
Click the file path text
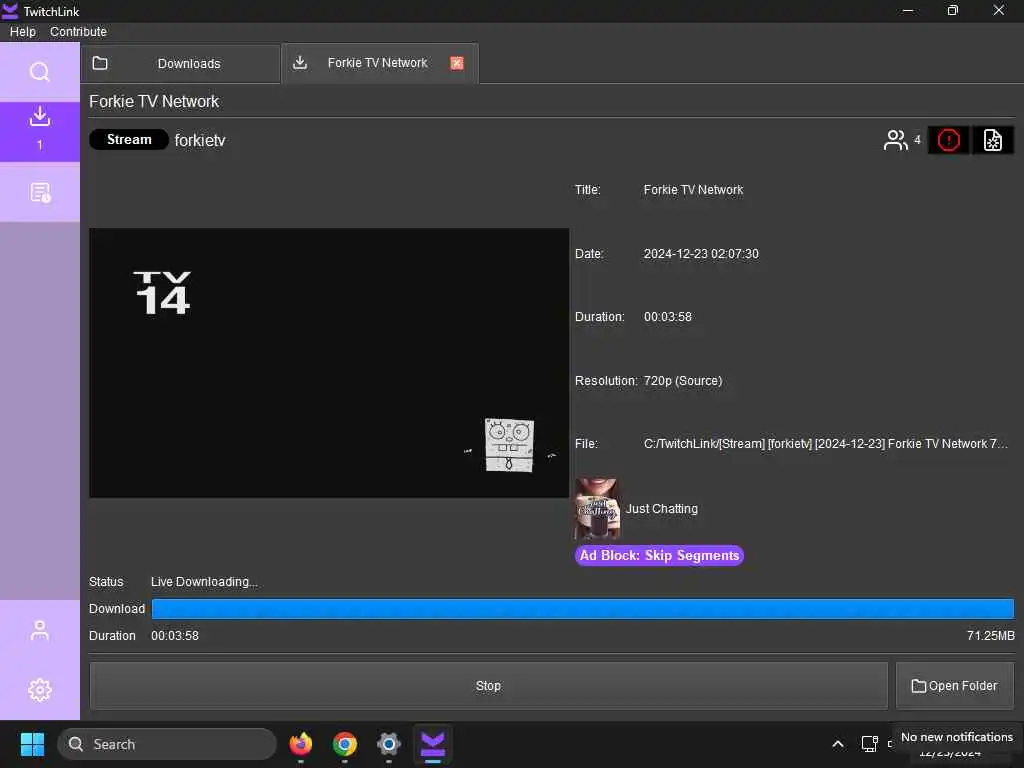[x=826, y=444]
